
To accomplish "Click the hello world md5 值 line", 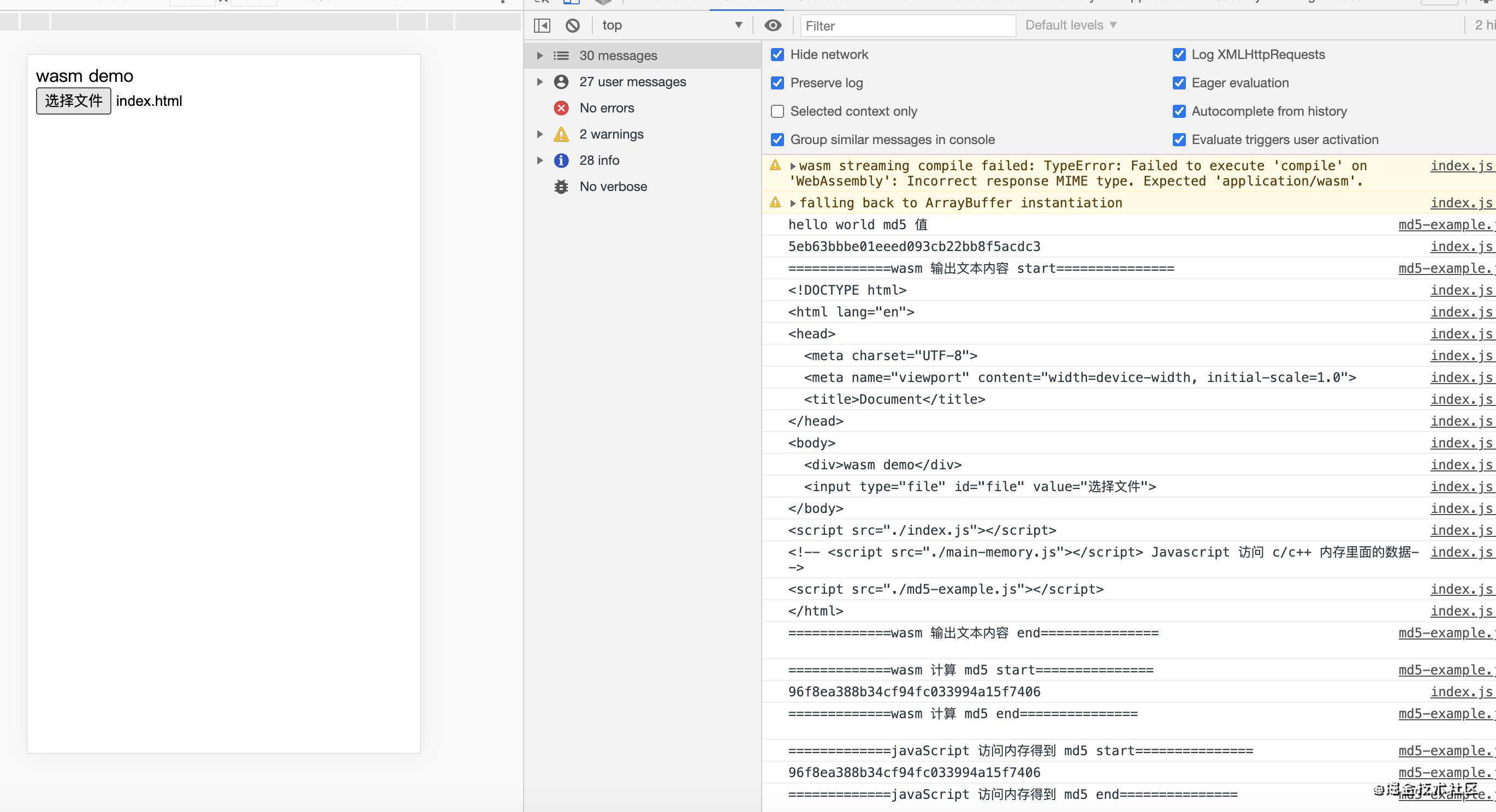I will tap(858, 225).
